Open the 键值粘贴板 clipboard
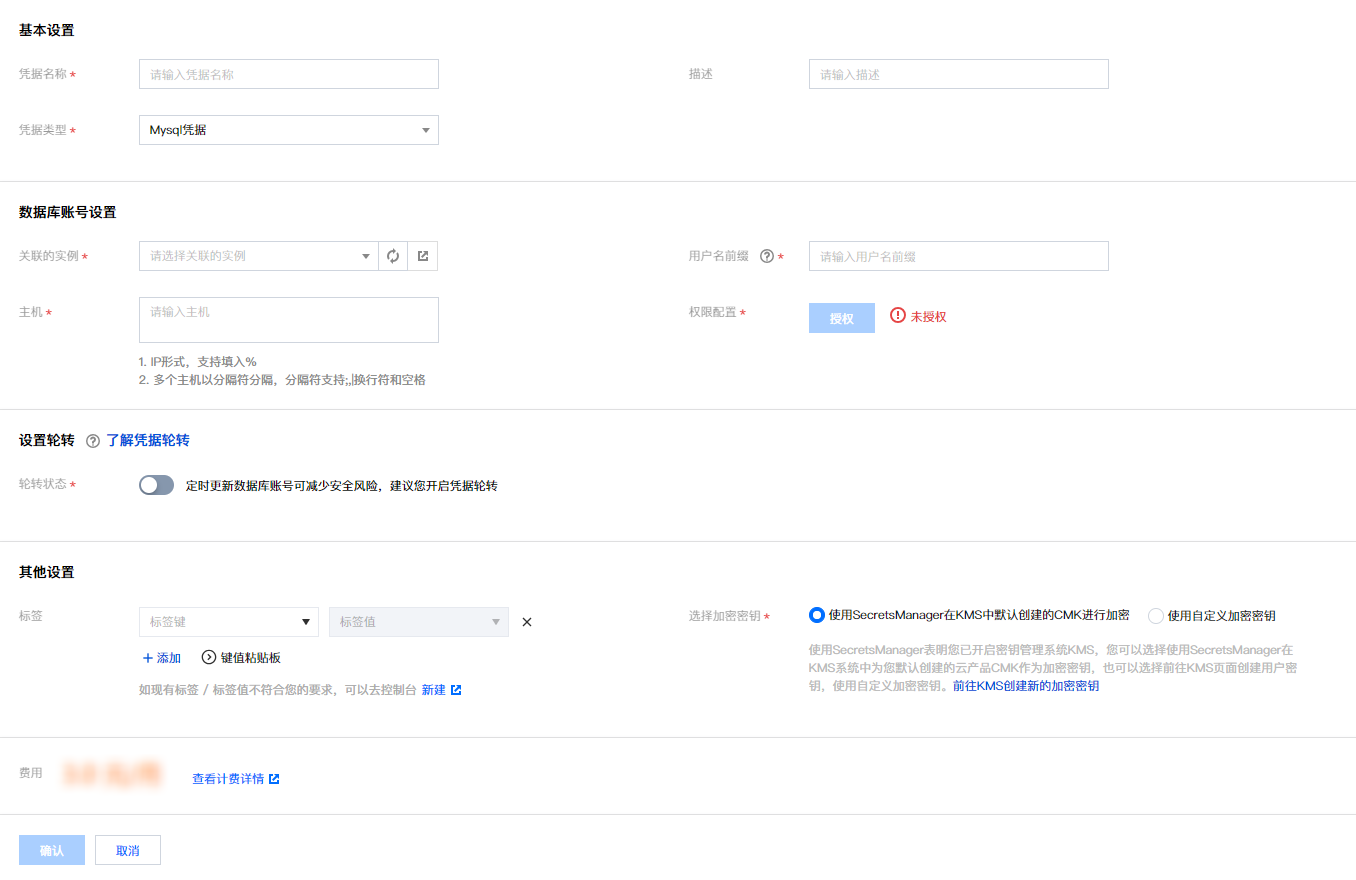The image size is (1356, 880). [241, 658]
